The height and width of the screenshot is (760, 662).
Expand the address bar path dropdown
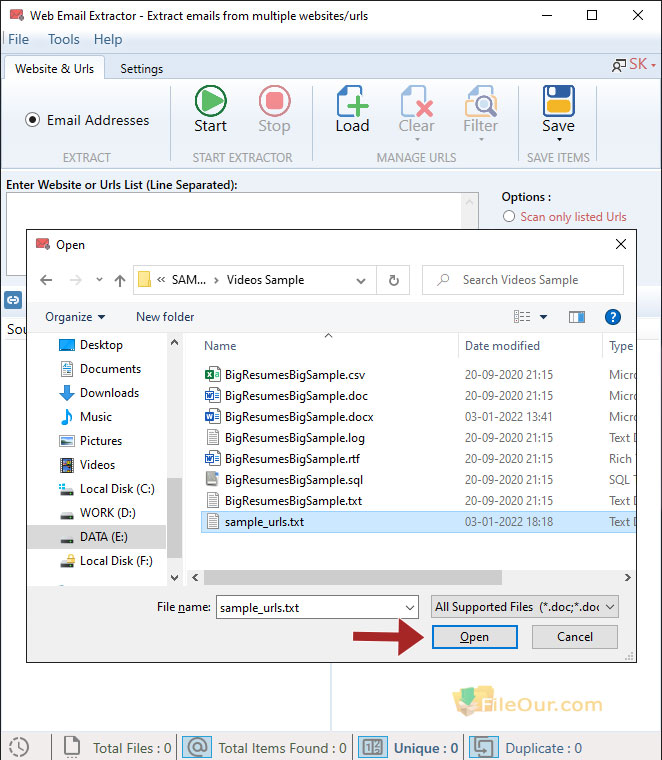pyautogui.click(x=361, y=281)
